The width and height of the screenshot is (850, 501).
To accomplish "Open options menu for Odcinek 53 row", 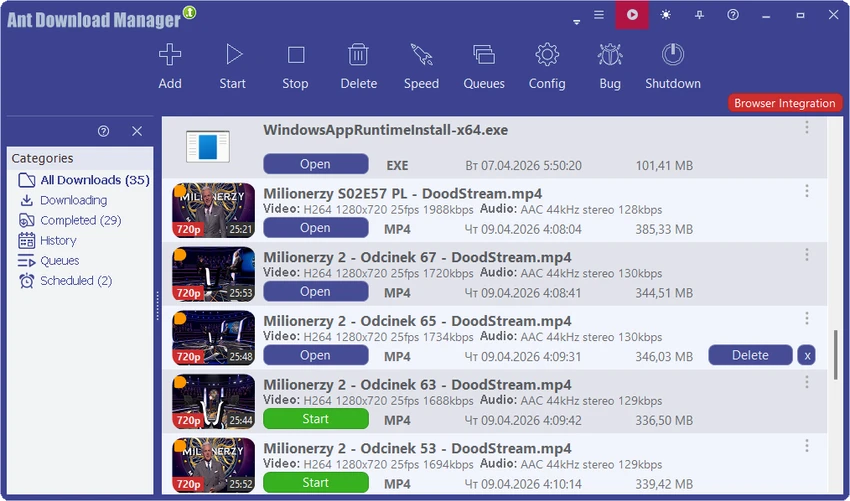I will [807, 446].
